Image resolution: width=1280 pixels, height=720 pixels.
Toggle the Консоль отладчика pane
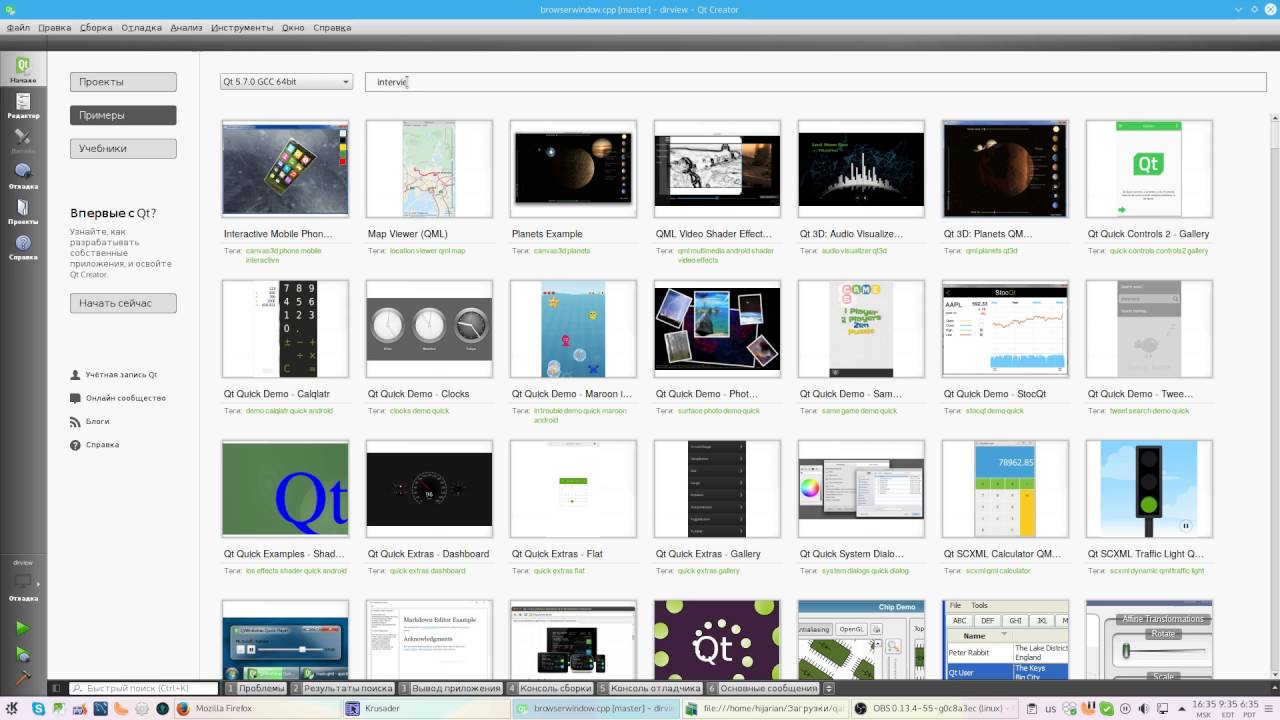(650, 688)
